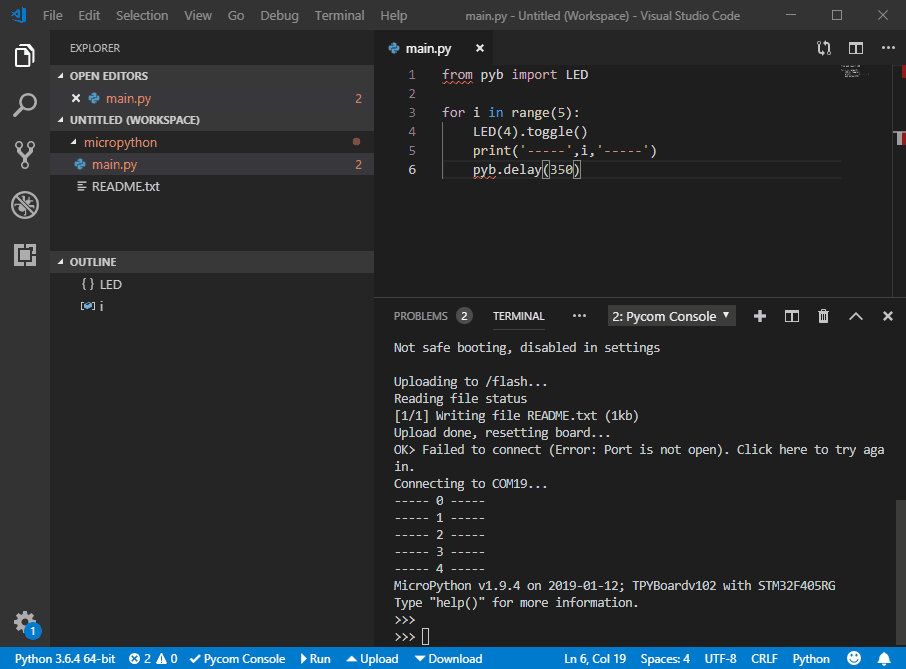Open the Debug view in activity bar

(x=25, y=205)
